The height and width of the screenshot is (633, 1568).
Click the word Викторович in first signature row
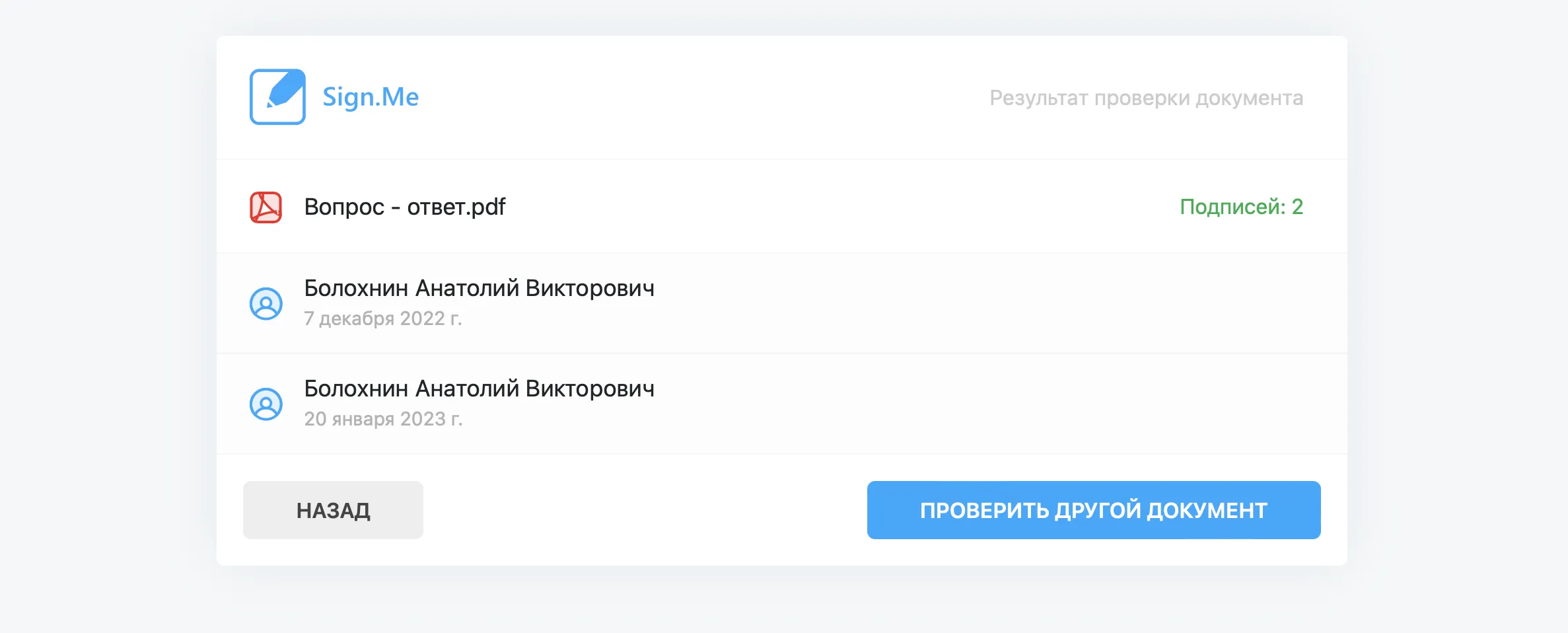[x=590, y=288]
